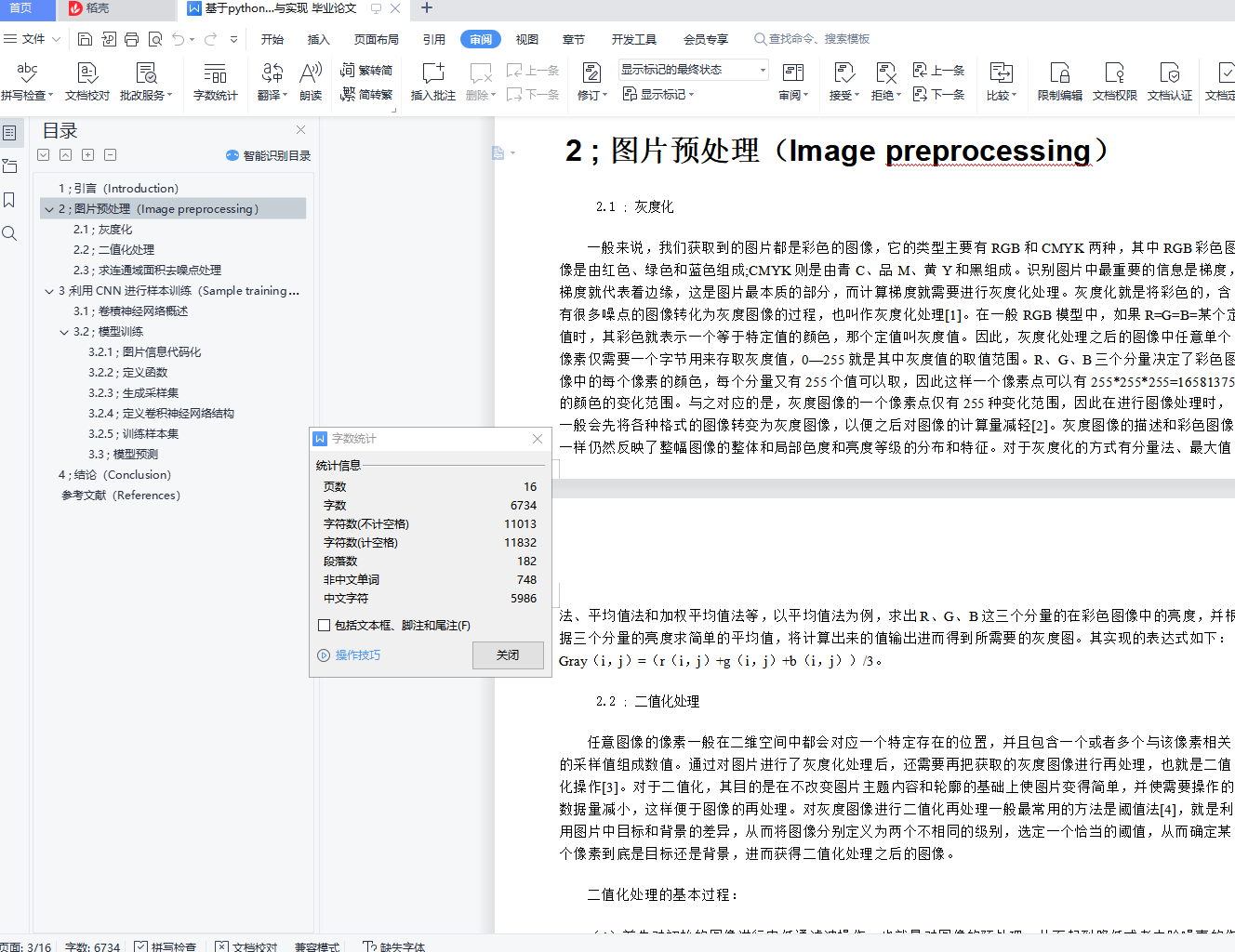Open the 操作技巧 tips link
This screenshot has height=952, width=1235.
350,655
